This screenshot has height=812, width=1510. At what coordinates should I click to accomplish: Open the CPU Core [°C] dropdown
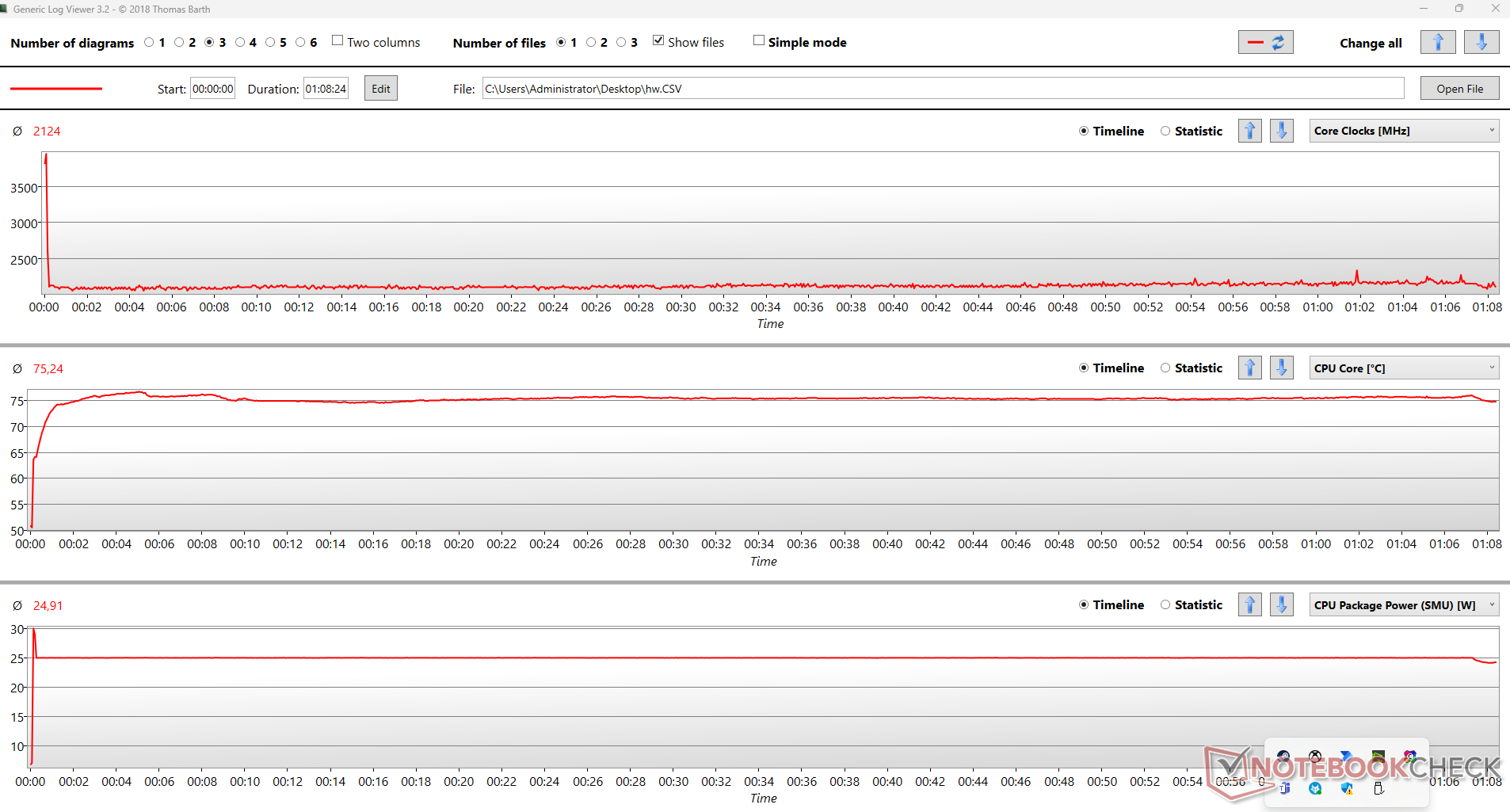tap(1404, 368)
